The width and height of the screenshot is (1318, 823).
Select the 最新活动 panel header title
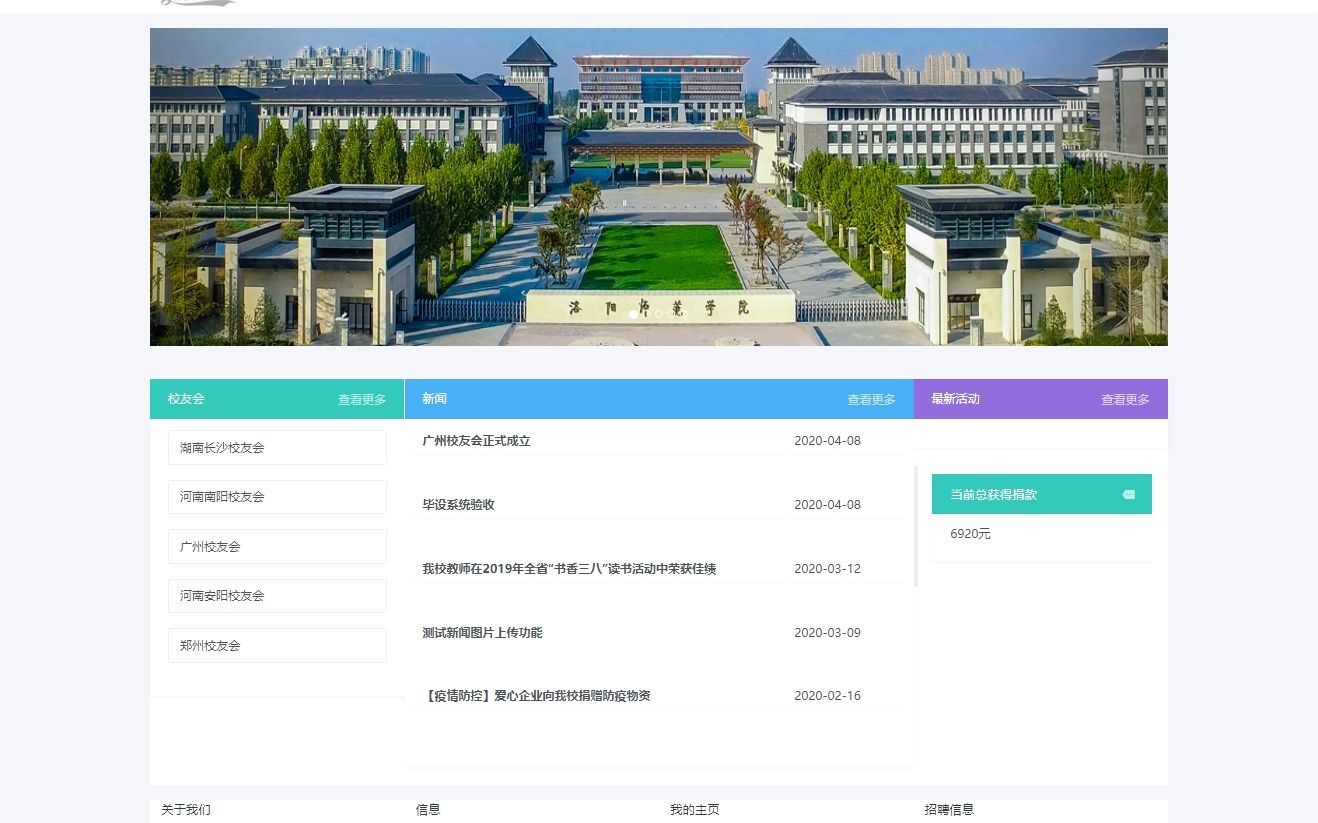[x=955, y=398]
